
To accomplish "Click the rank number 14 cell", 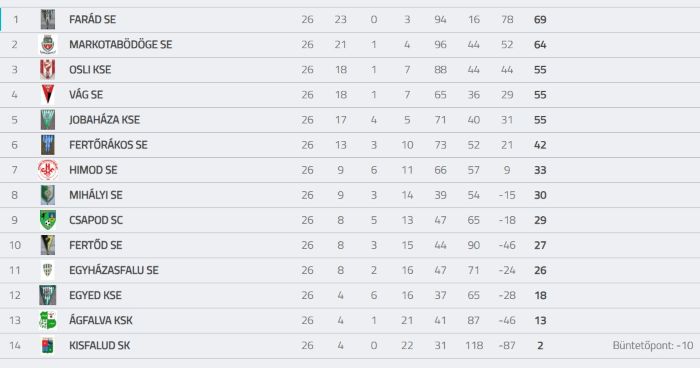I will [x=15, y=346].
